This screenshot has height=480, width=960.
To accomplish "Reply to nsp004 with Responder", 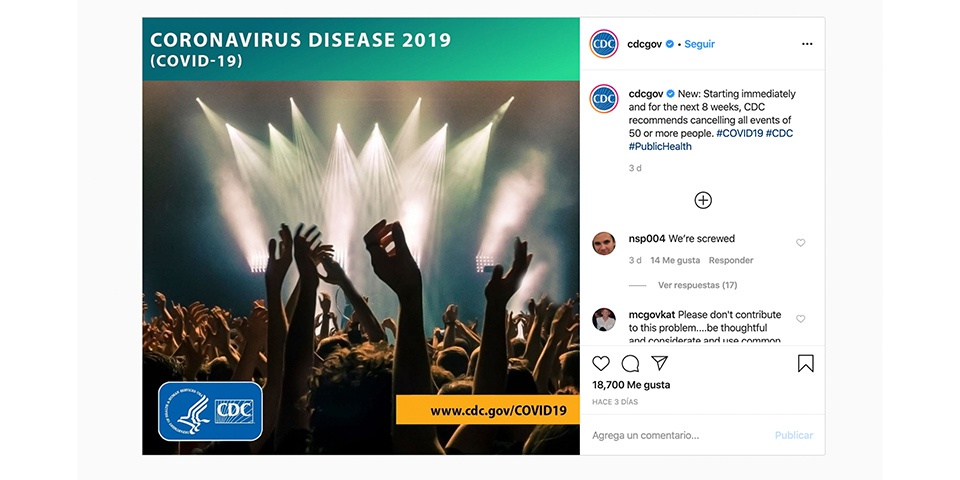I will click(731, 260).
